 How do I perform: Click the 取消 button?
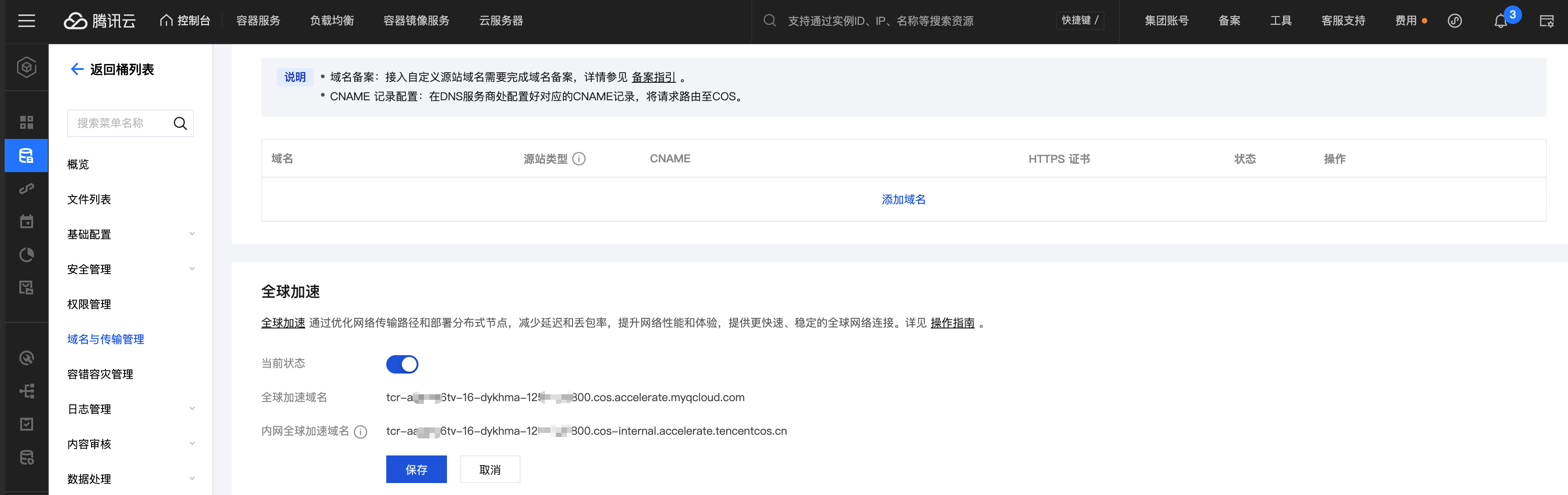pos(489,469)
